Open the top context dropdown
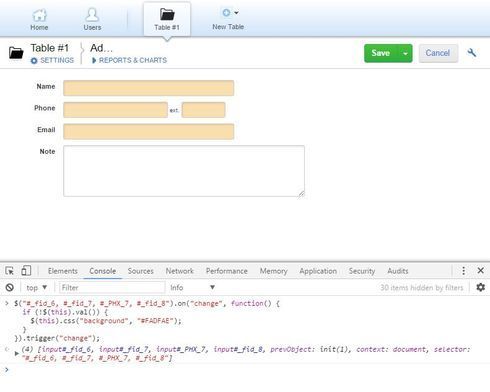This screenshot has height=392, width=490. coord(36,287)
